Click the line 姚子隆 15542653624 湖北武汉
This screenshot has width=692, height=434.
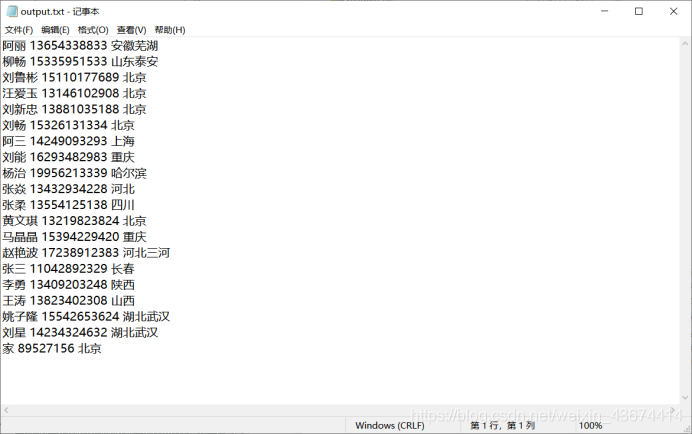tap(86, 316)
